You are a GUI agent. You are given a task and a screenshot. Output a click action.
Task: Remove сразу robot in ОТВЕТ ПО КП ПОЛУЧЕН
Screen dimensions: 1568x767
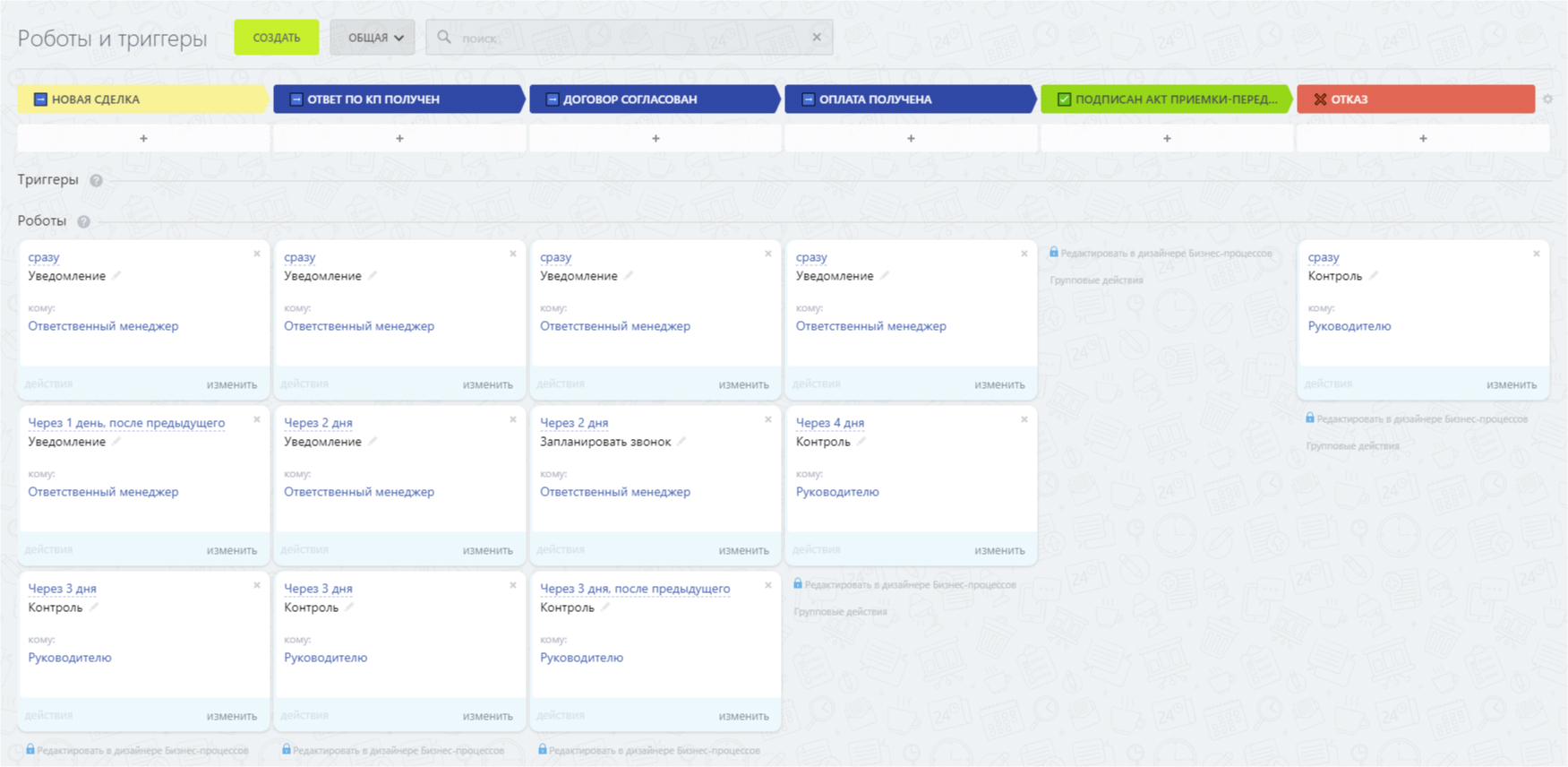[513, 254]
